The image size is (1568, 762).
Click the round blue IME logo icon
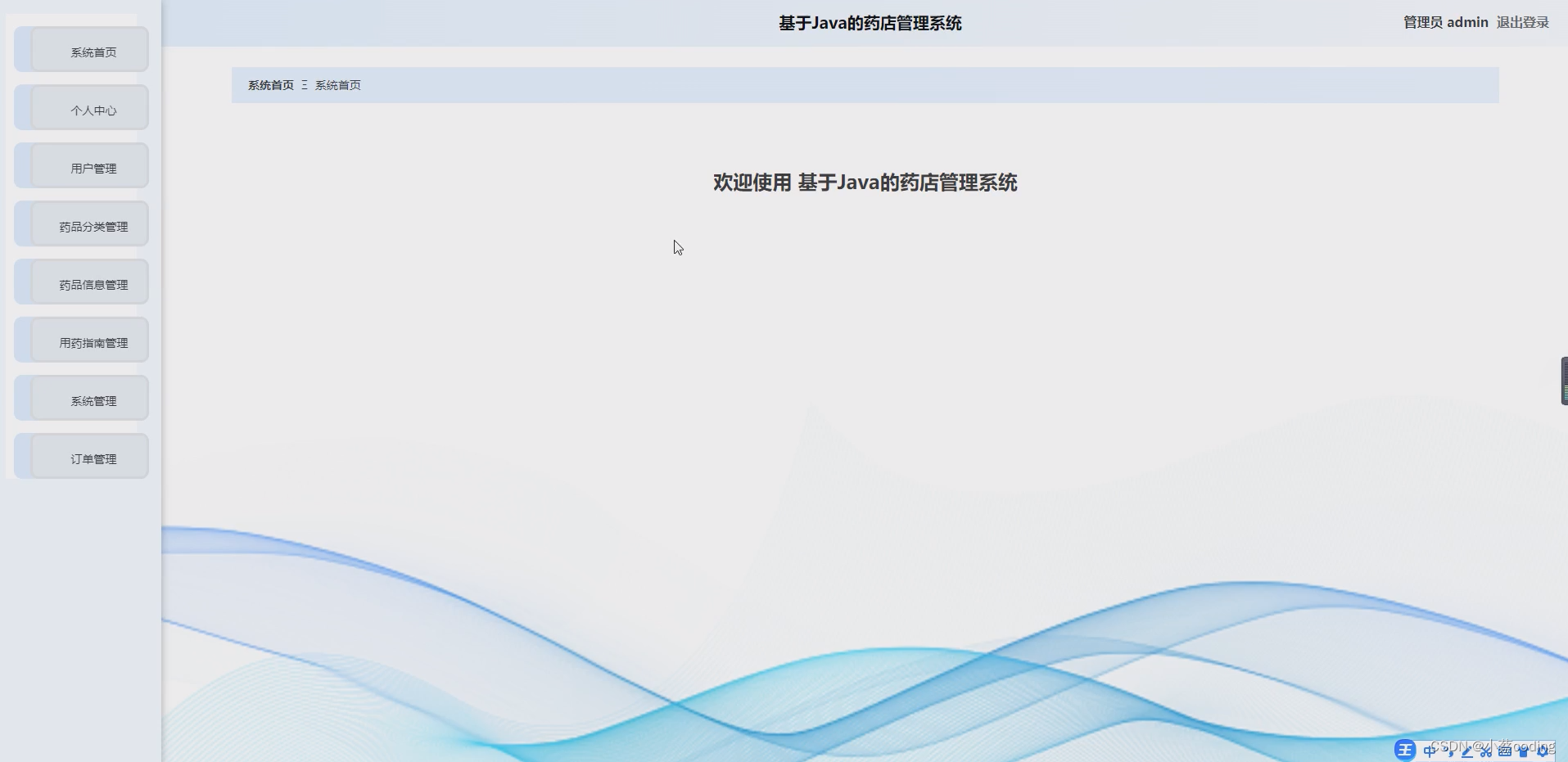coord(1405,751)
